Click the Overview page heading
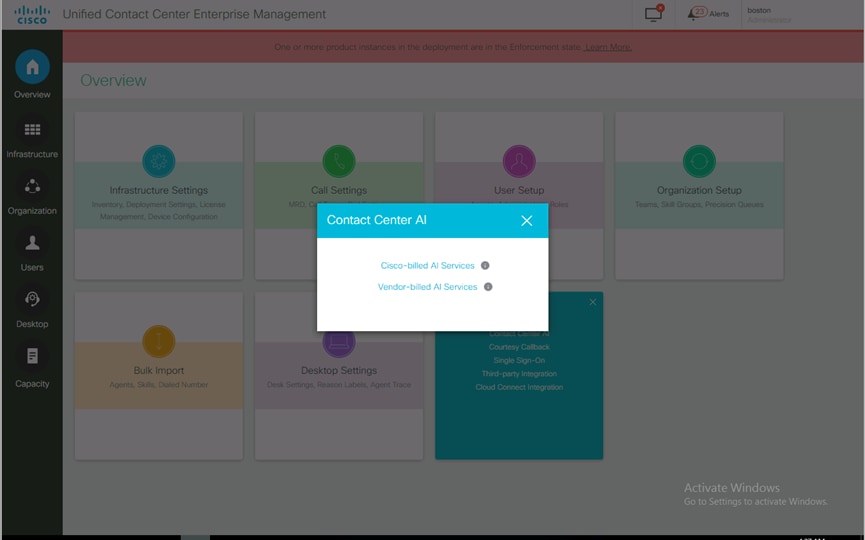This screenshot has height=540, width=865. pyautogui.click(x=114, y=81)
